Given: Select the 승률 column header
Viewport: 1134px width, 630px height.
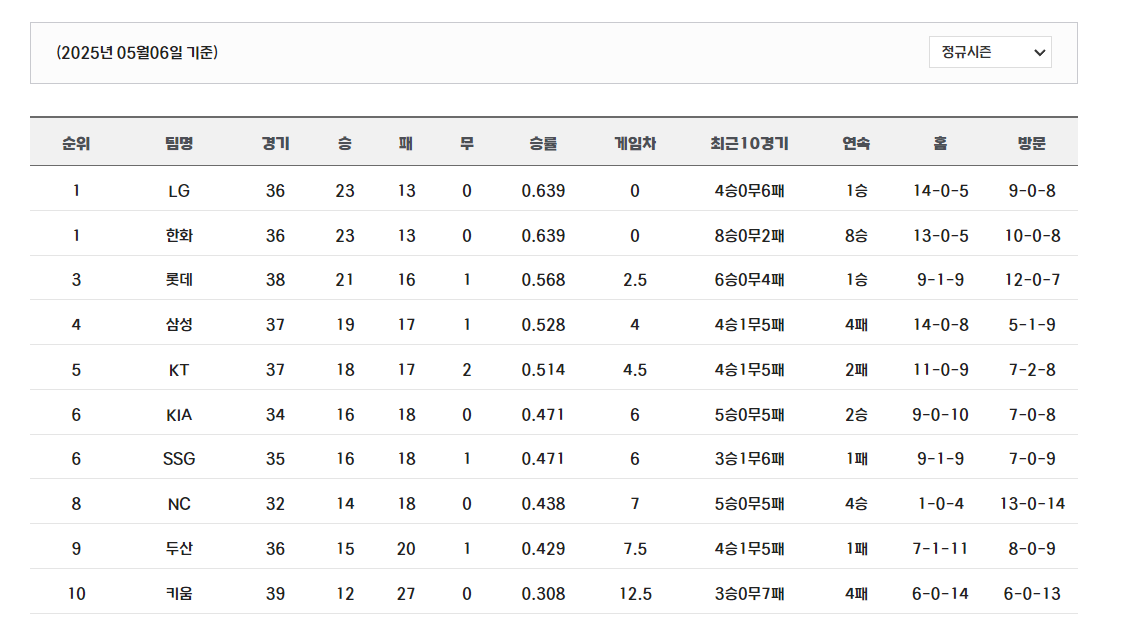Looking at the screenshot, I should [543, 143].
